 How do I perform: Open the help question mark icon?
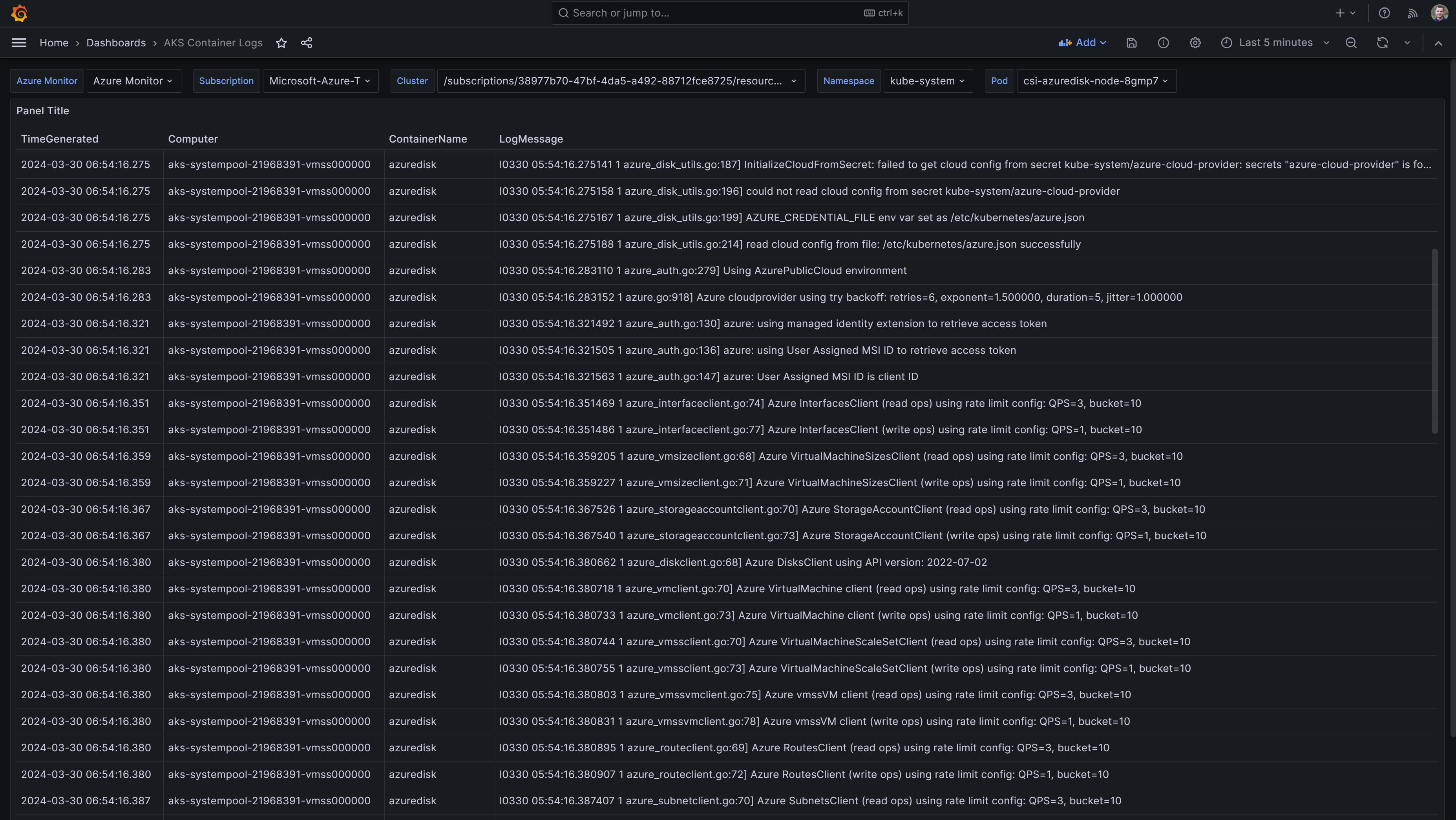[x=1384, y=13]
